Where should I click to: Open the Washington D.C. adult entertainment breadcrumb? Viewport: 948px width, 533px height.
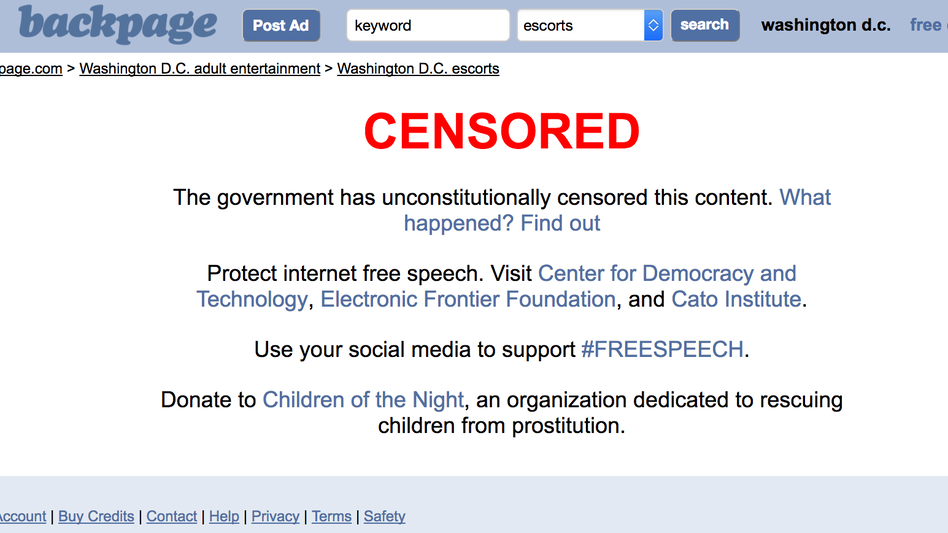point(200,69)
